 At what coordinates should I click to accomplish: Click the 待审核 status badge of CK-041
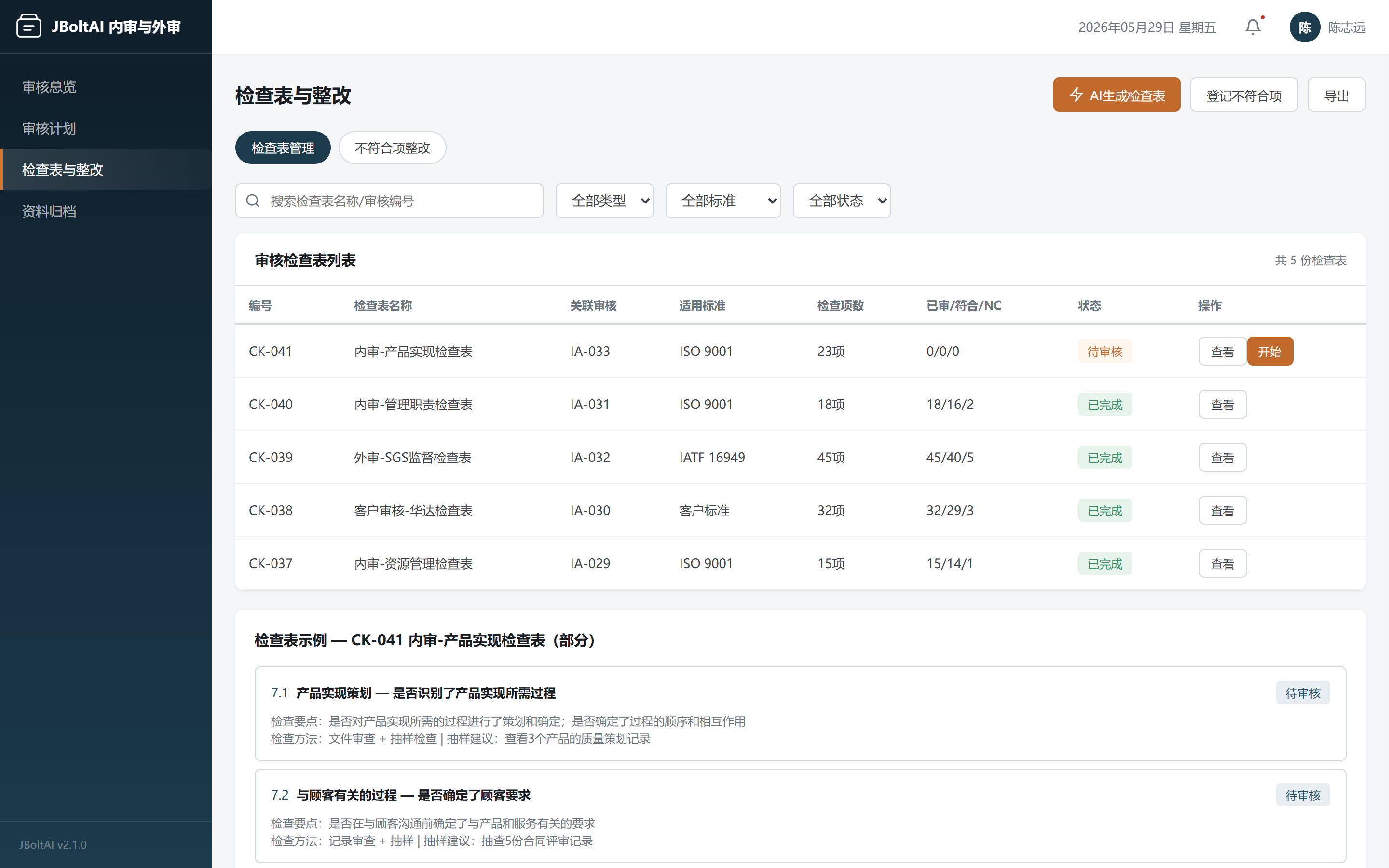coord(1105,352)
